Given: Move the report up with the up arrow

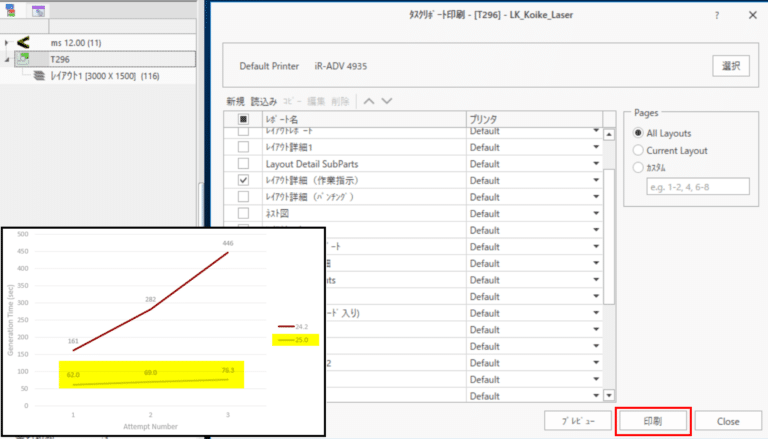Looking at the screenshot, I should pyautogui.click(x=368, y=101).
